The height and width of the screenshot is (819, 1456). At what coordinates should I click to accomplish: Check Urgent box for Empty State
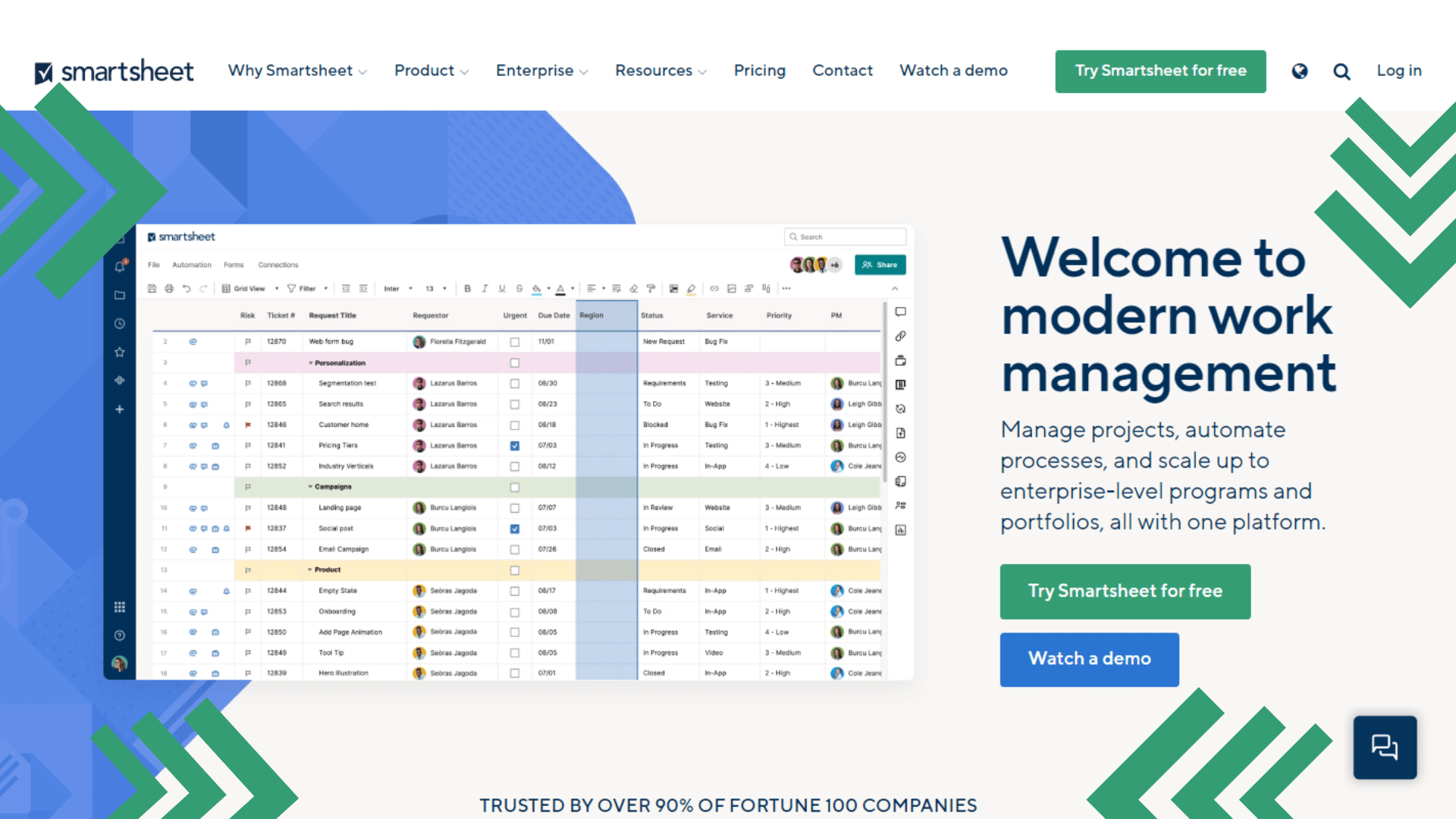515,591
